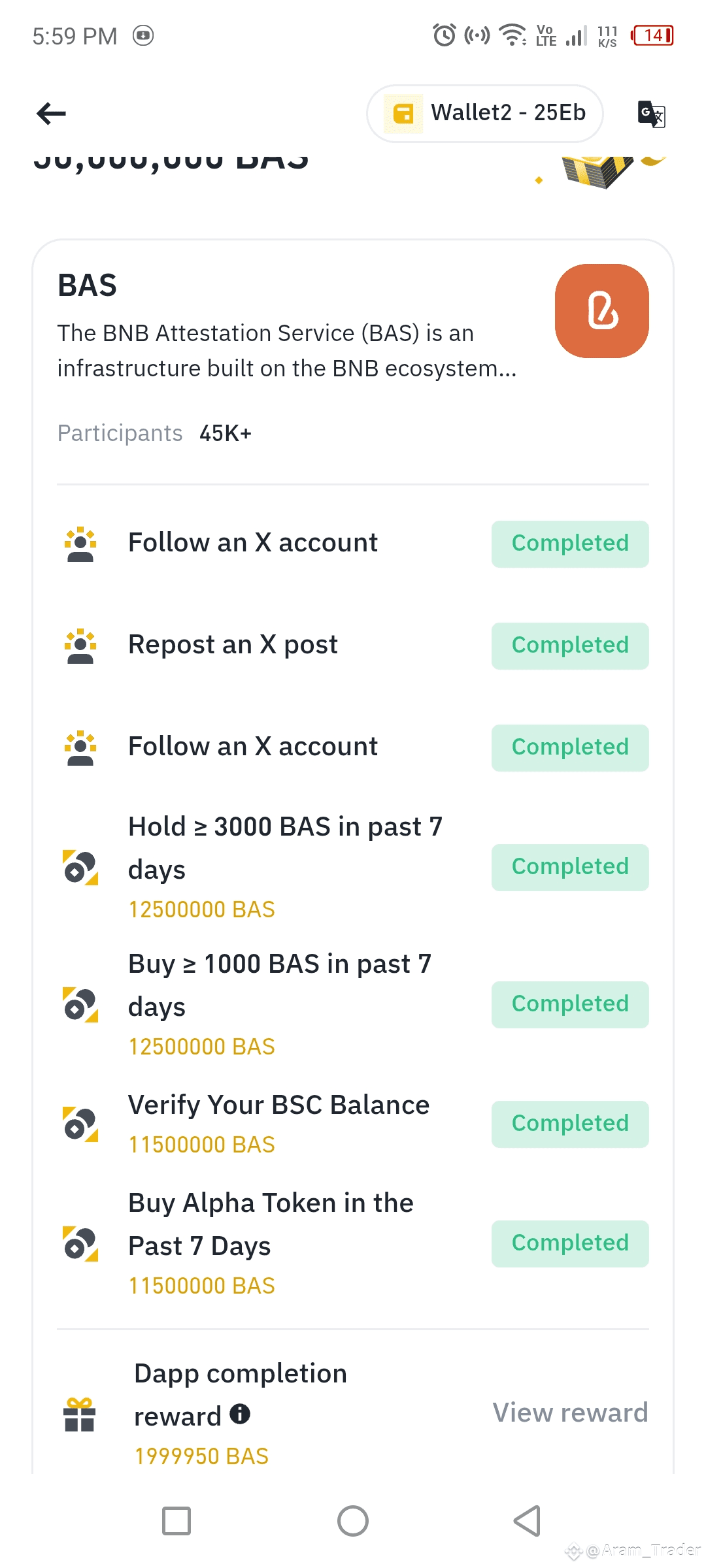706x1568 pixels.
Task: Open the Hold ≥ 3000 BAS task
Action: point(285,848)
